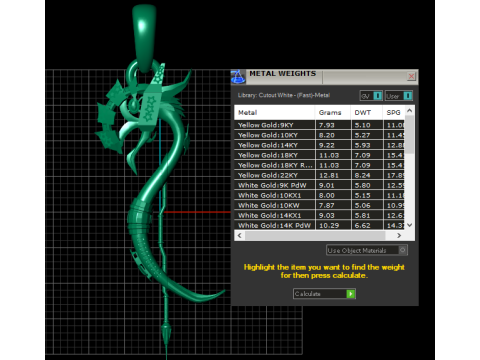Sort by the DWT column header
The width and height of the screenshot is (480, 360).
(x=366, y=113)
